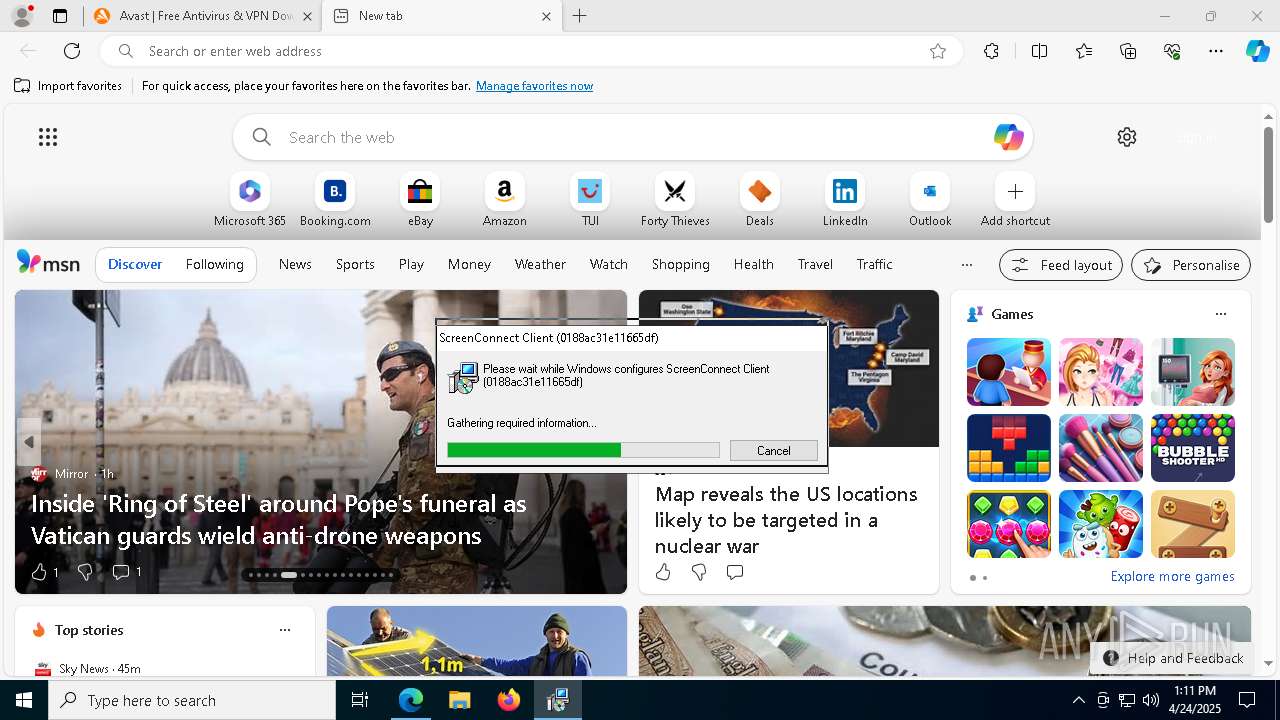1280x720 pixels.
Task: Cancel the ScreenConnect Client setup
Action: (x=774, y=450)
